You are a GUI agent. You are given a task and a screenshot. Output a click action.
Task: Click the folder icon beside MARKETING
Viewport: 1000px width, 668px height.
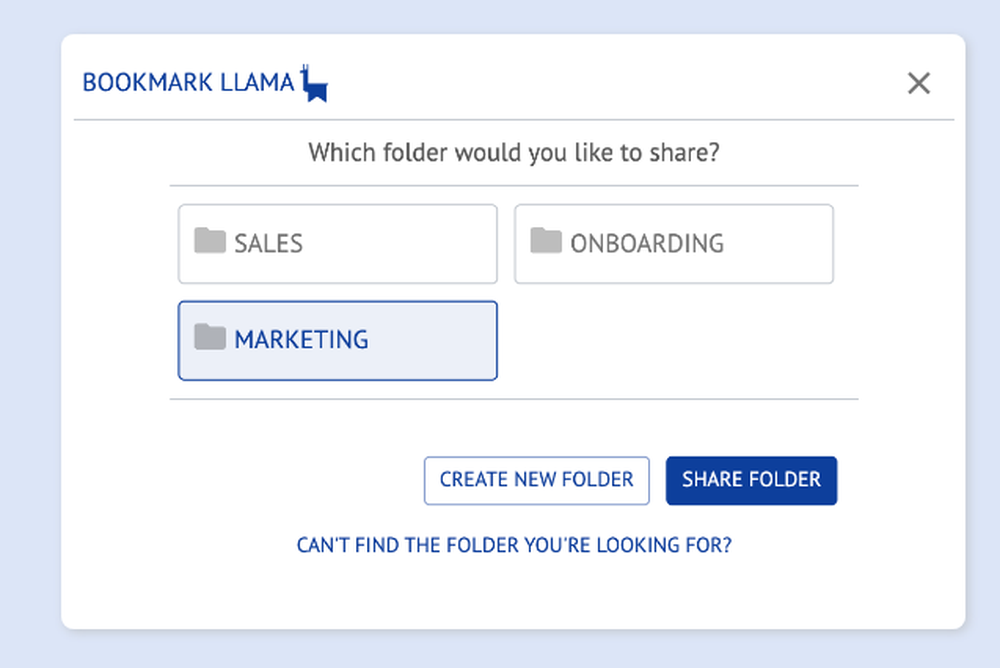coord(210,337)
